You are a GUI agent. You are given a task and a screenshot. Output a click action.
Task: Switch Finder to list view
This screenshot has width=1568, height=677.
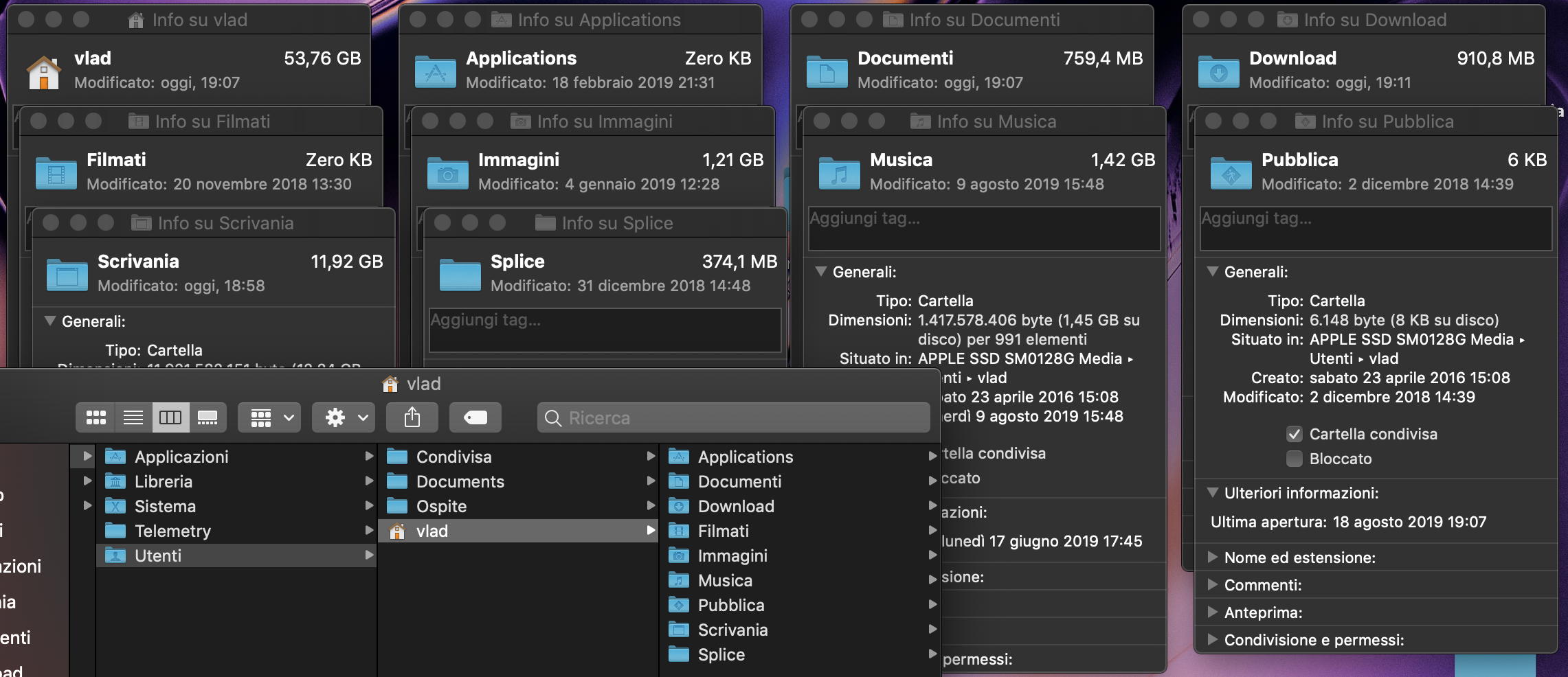click(x=133, y=417)
